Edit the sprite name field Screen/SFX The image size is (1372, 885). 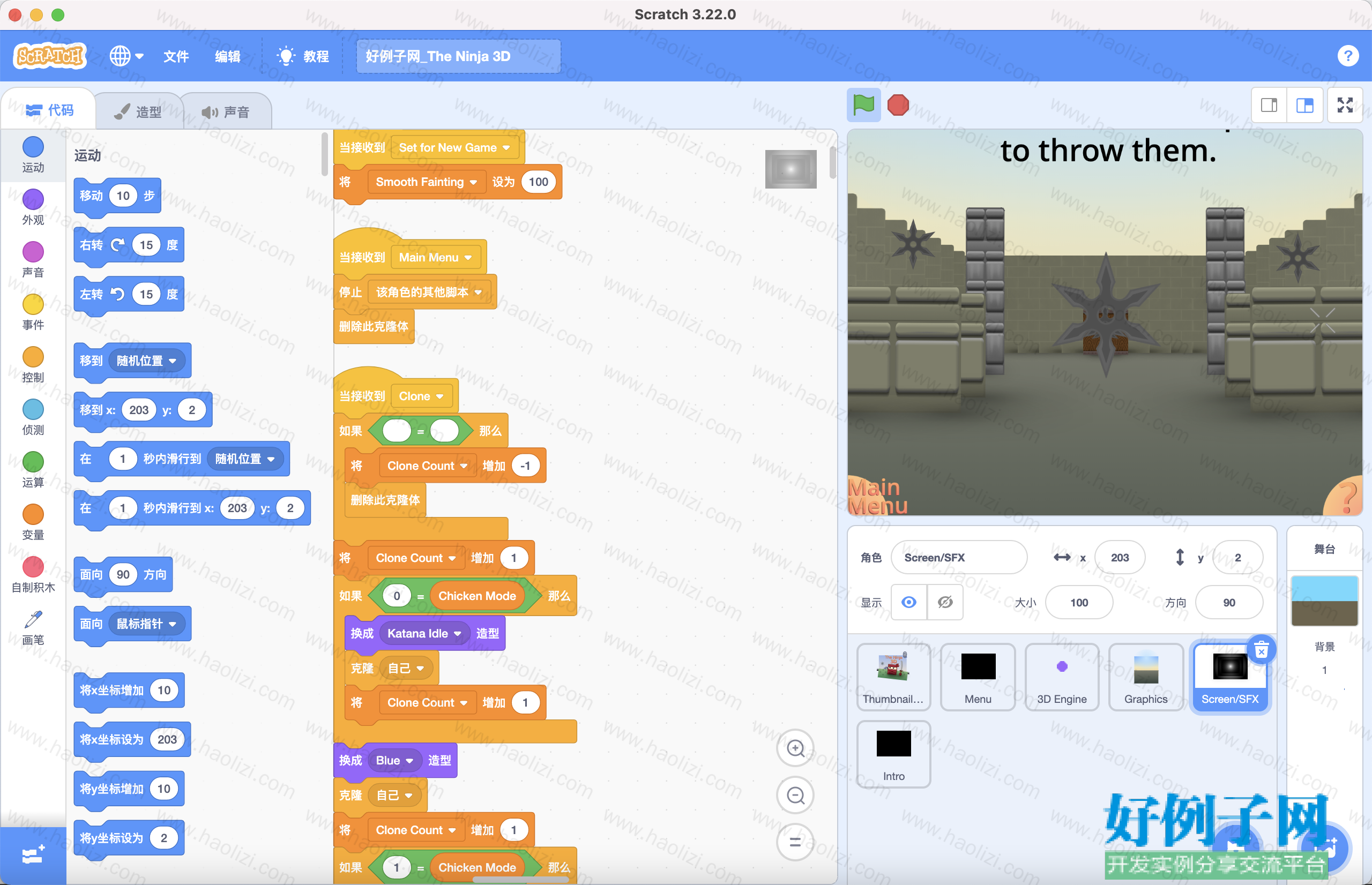pos(959,557)
